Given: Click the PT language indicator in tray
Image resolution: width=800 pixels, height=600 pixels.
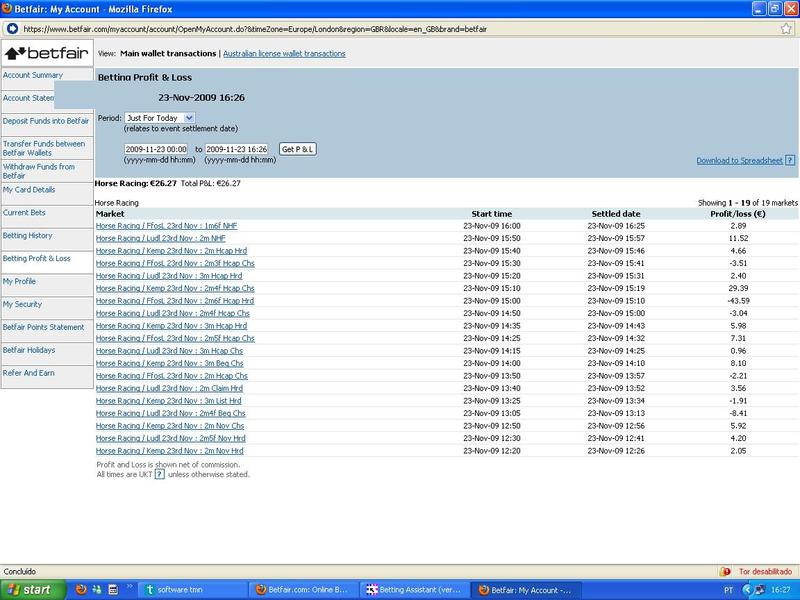Looking at the screenshot, I should 728,590.
